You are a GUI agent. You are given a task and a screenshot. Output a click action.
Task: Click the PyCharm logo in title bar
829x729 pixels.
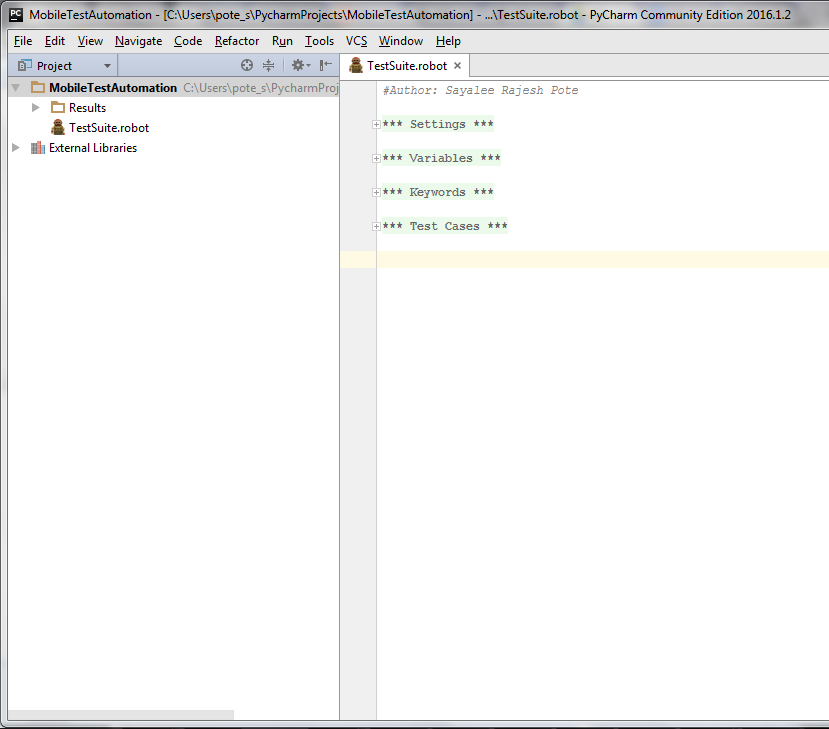pyautogui.click(x=16, y=15)
